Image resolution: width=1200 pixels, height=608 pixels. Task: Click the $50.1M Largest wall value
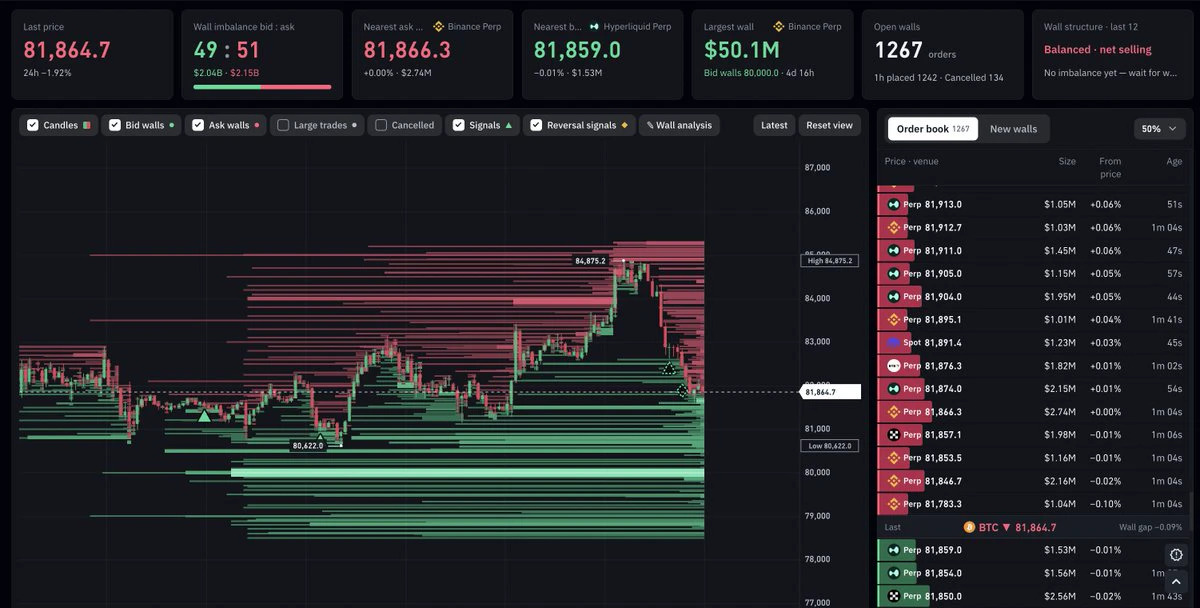[744, 50]
